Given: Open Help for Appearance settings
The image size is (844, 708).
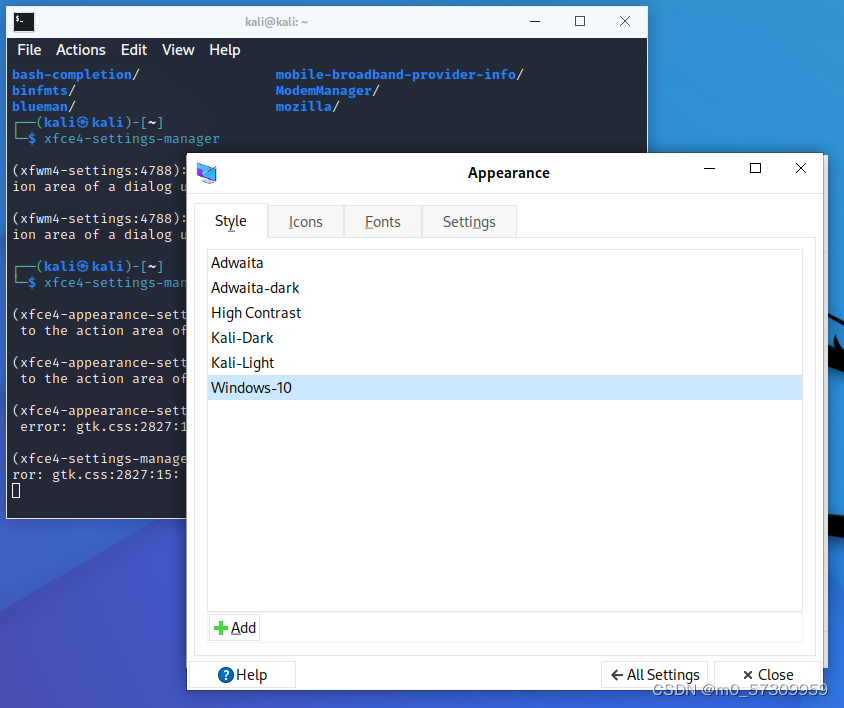Looking at the screenshot, I should pos(242,675).
